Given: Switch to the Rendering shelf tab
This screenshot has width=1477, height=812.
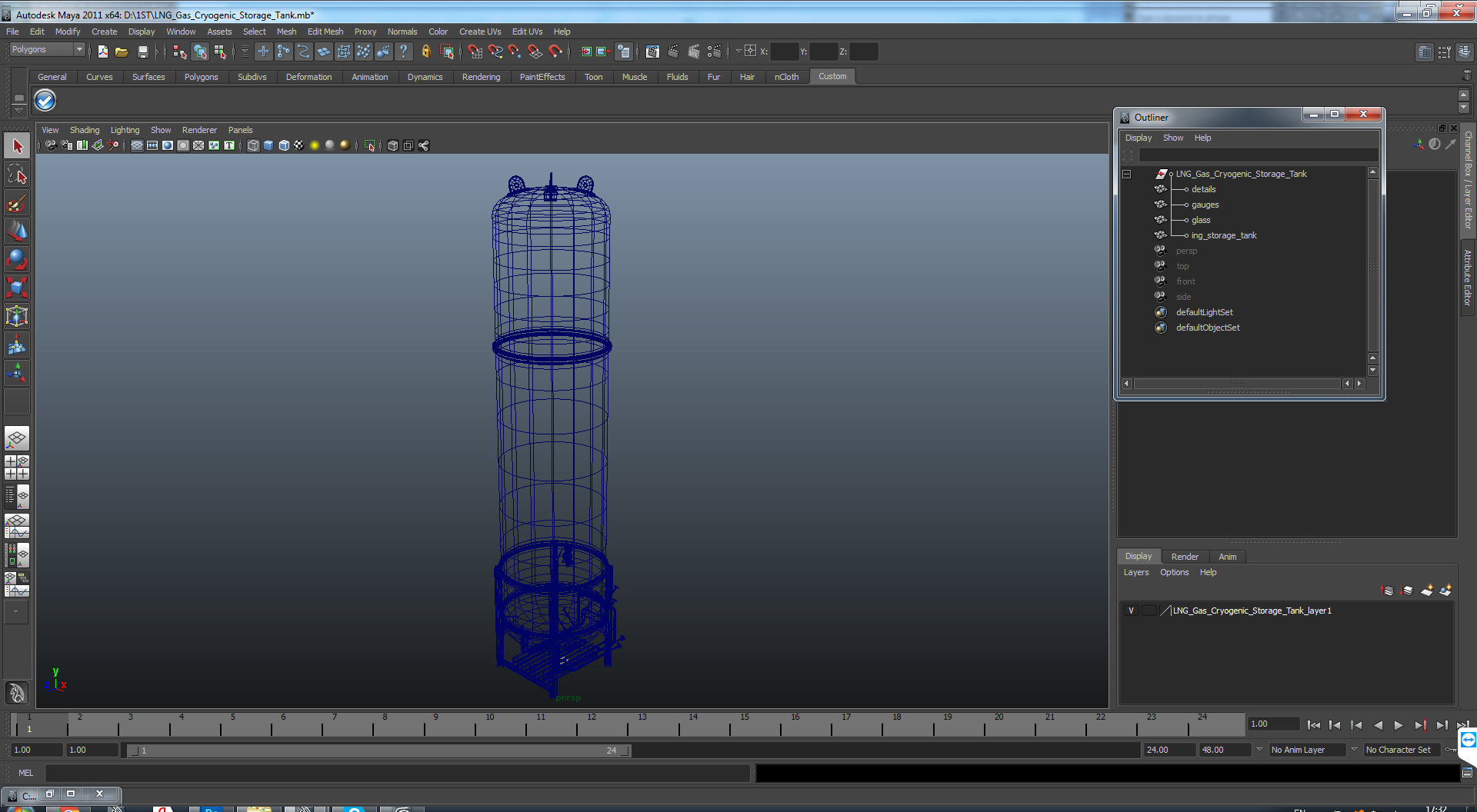Looking at the screenshot, I should [x=481, y=77].
